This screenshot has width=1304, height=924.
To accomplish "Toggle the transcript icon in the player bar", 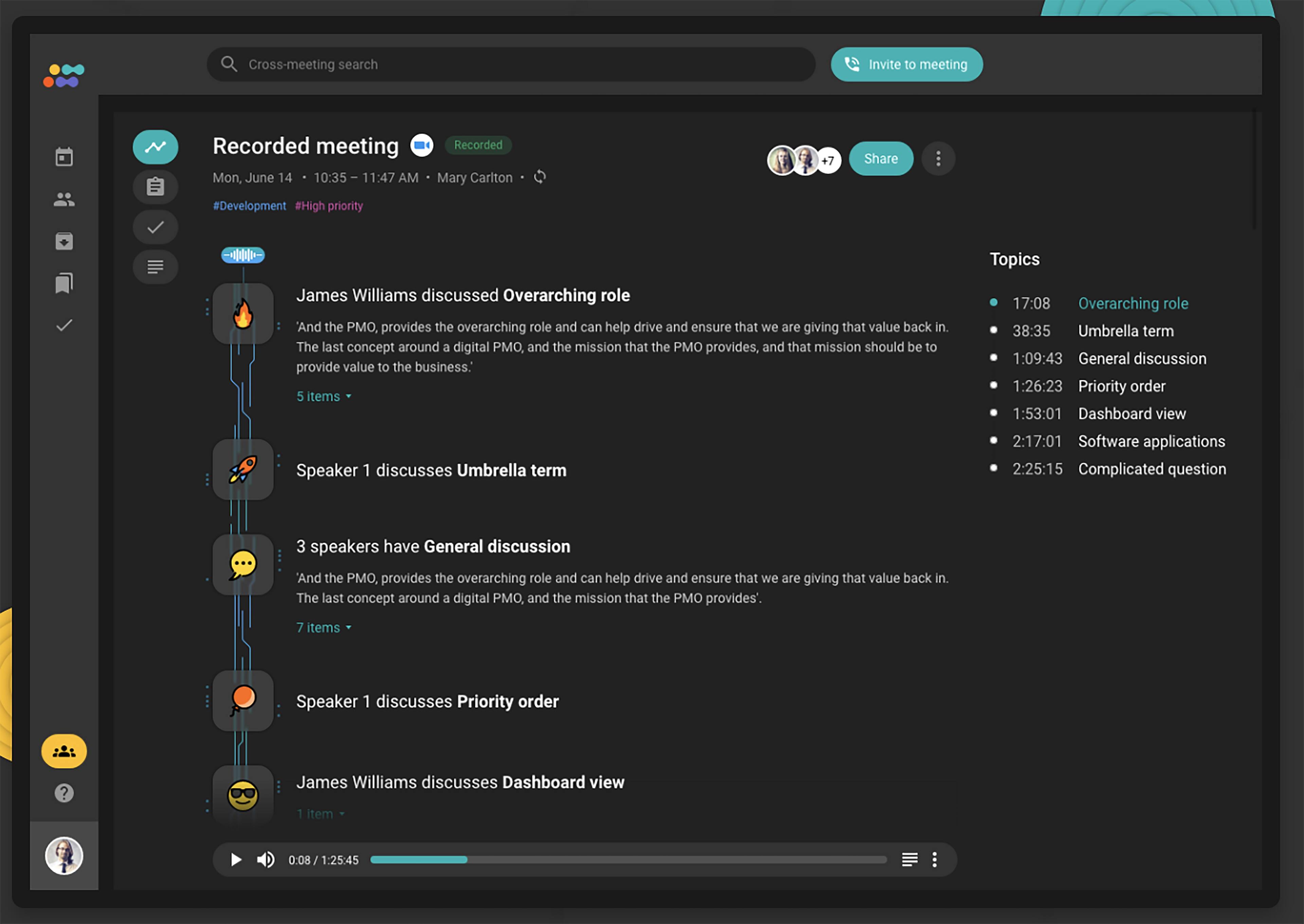I will (x=909, y=860).
